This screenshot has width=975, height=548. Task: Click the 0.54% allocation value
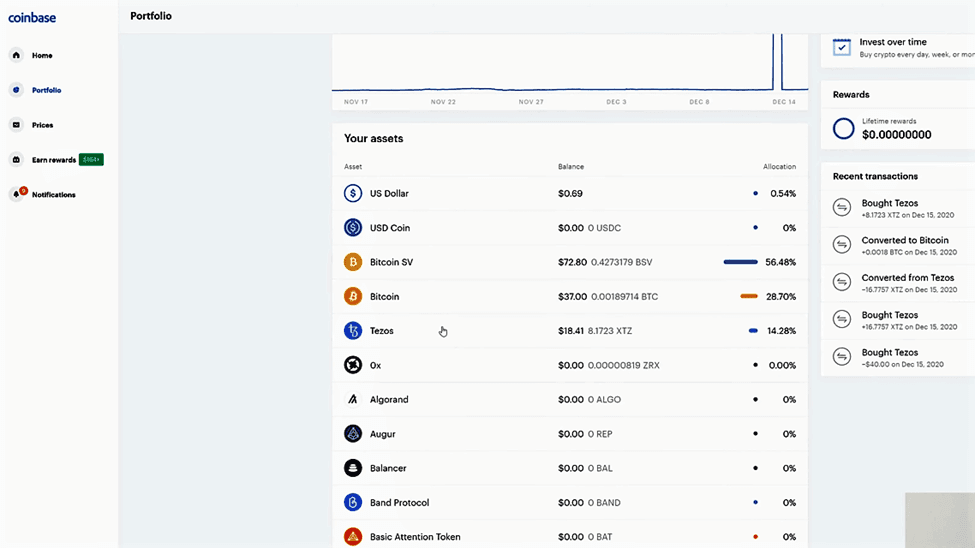pyautogui.click(x=783, y=193)
